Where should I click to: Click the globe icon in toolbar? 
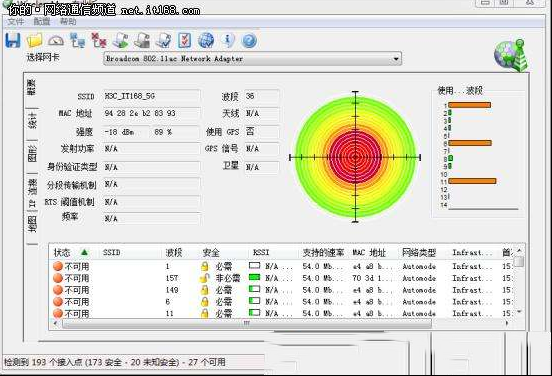click(x=206, y=40)
